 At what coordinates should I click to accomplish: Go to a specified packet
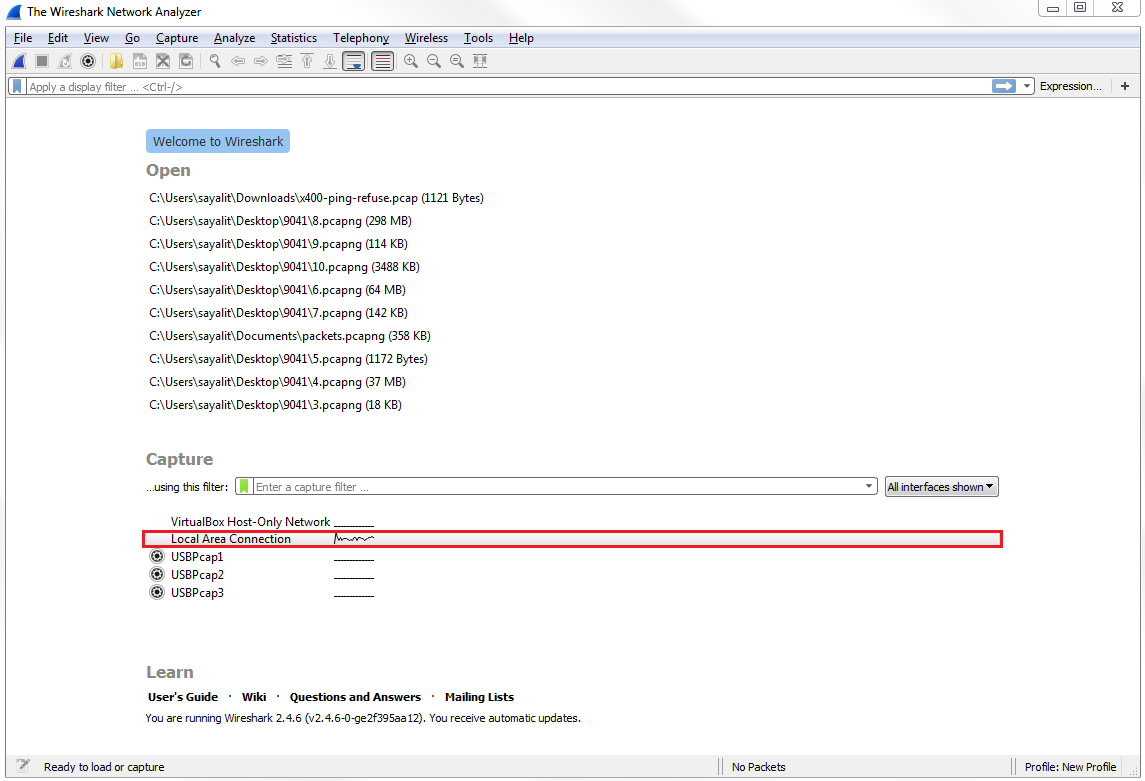coord(284,61)
